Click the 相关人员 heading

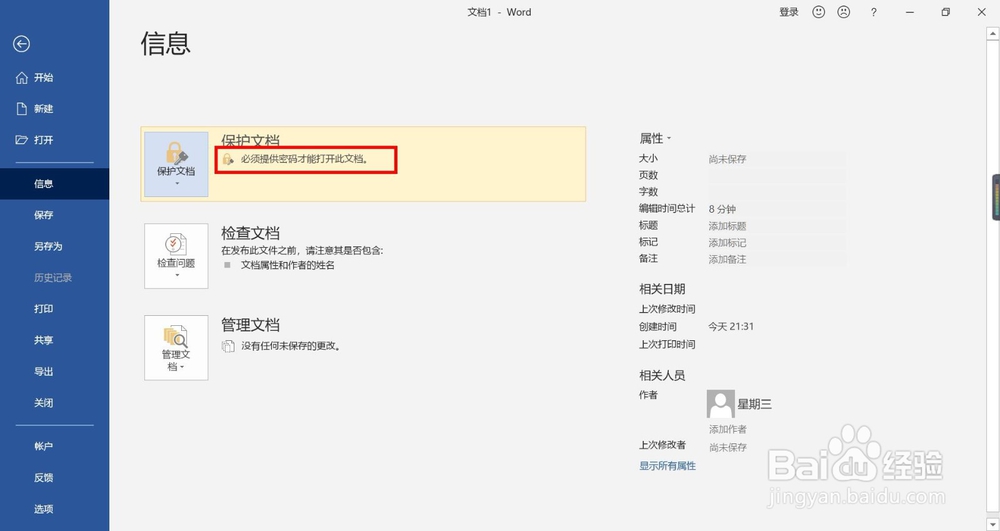coord(662,375)
